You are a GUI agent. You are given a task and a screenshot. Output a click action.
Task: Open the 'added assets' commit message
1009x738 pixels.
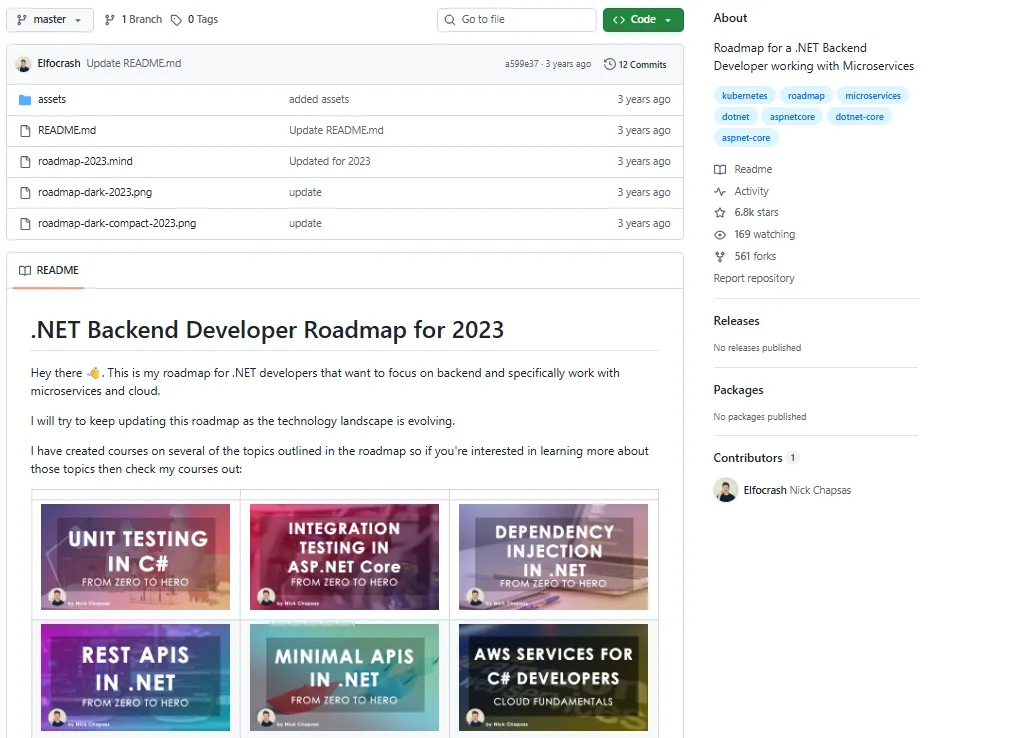point(319,99)
